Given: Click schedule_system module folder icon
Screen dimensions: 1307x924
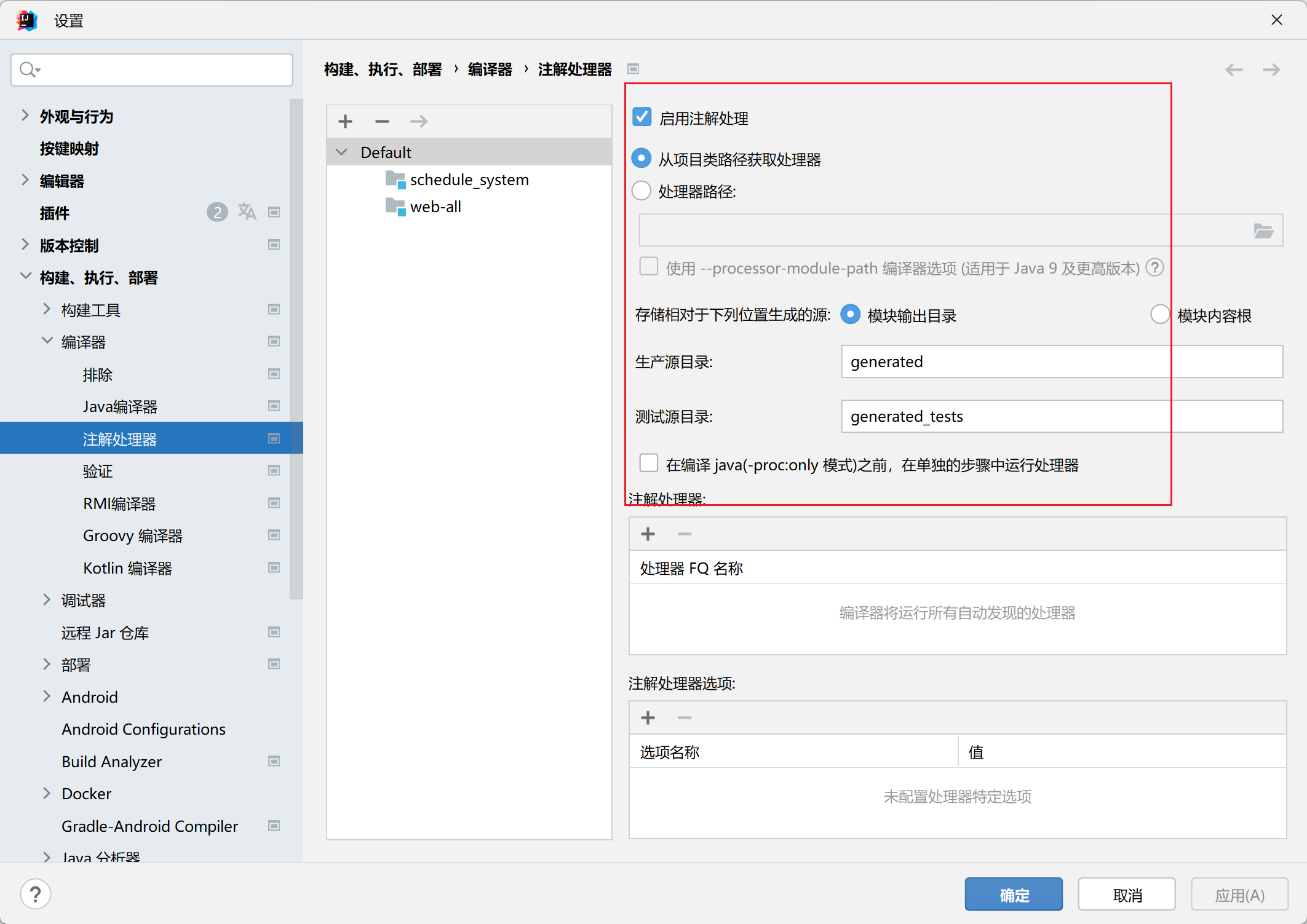Looking at the screenshot, I should coord(395,180).
